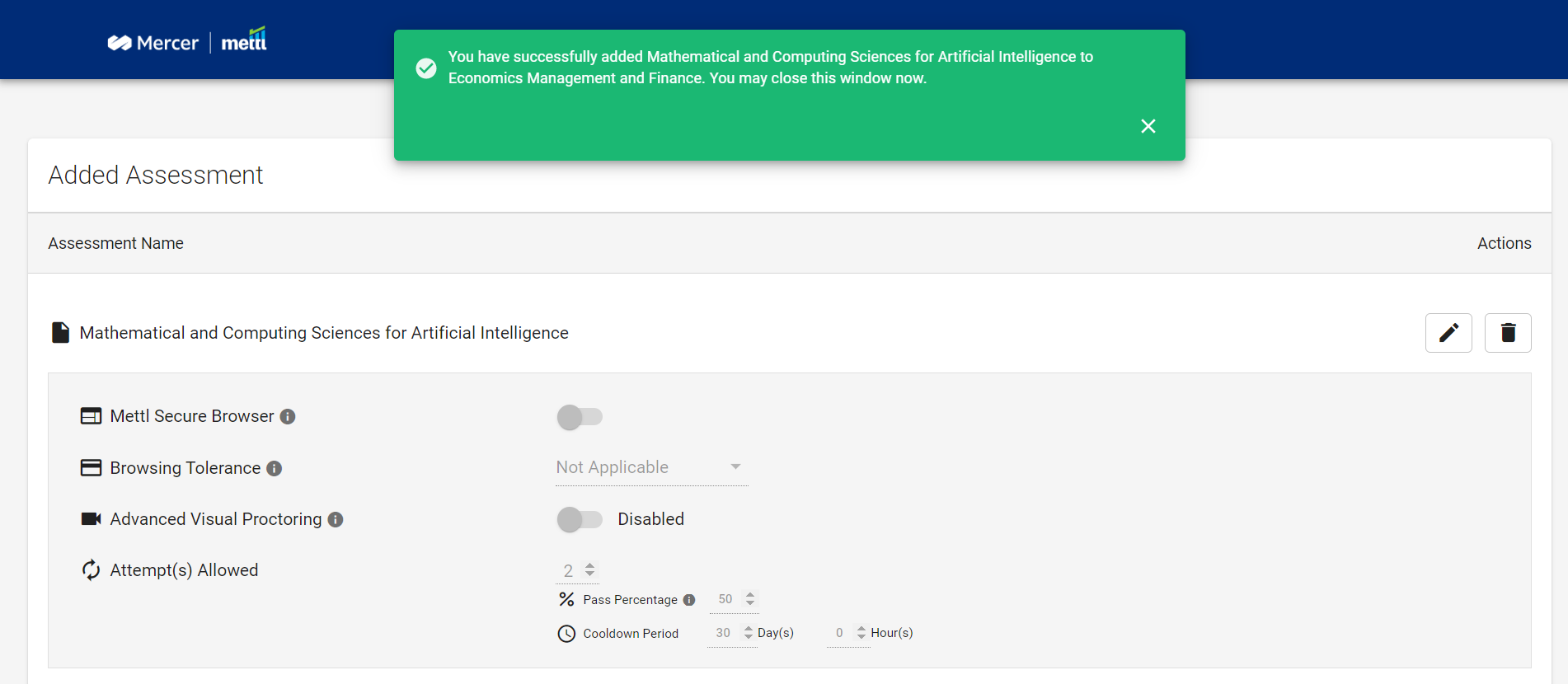Viewport: 1568px width, 684px height.
Task: Click the green success checkmark icon
Action: pyautogui.click(x=426, y=68)
